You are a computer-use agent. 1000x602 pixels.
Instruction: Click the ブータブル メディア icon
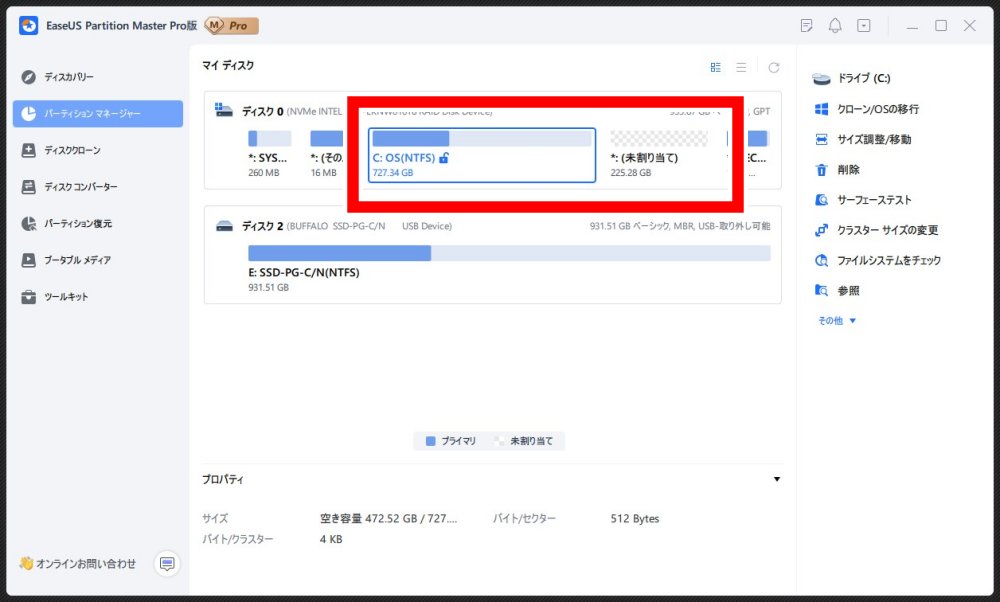28,260
